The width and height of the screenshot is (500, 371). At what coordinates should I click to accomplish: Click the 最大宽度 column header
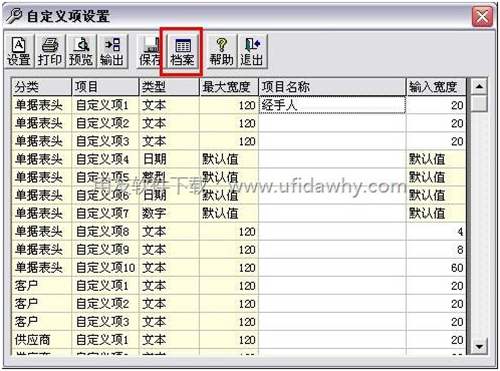point(229,87)
